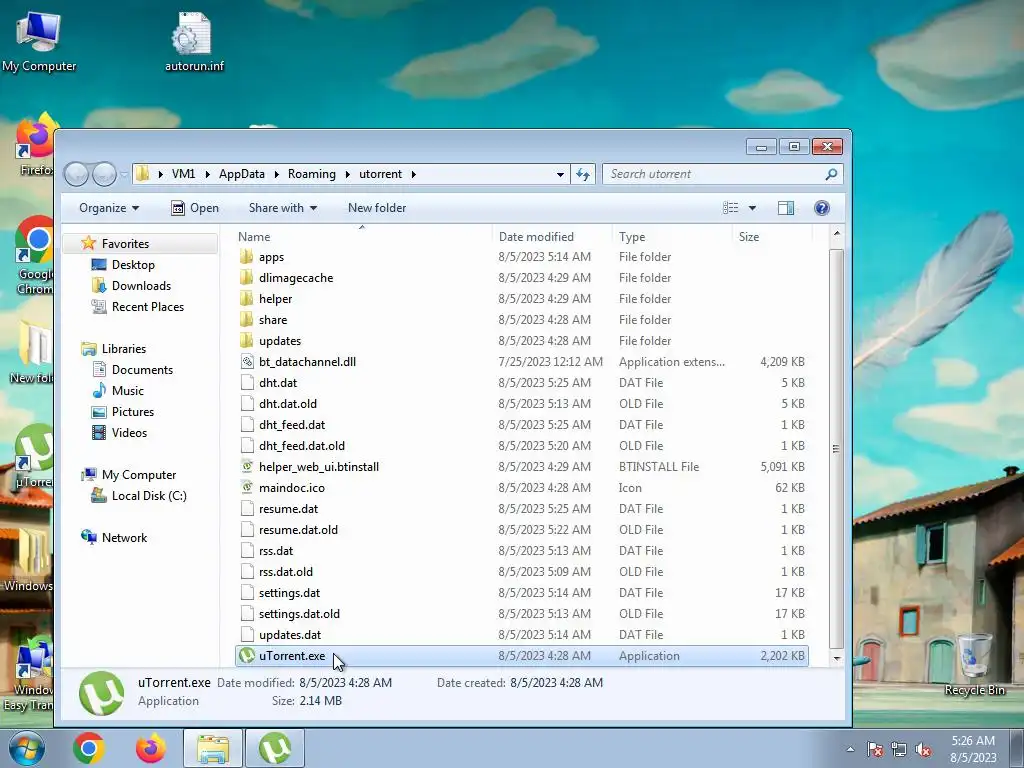This screenshot has width=1024, height=768.
Task: Expand arrow after AppData in breadcrumb
Action: (x=276, y=174)
